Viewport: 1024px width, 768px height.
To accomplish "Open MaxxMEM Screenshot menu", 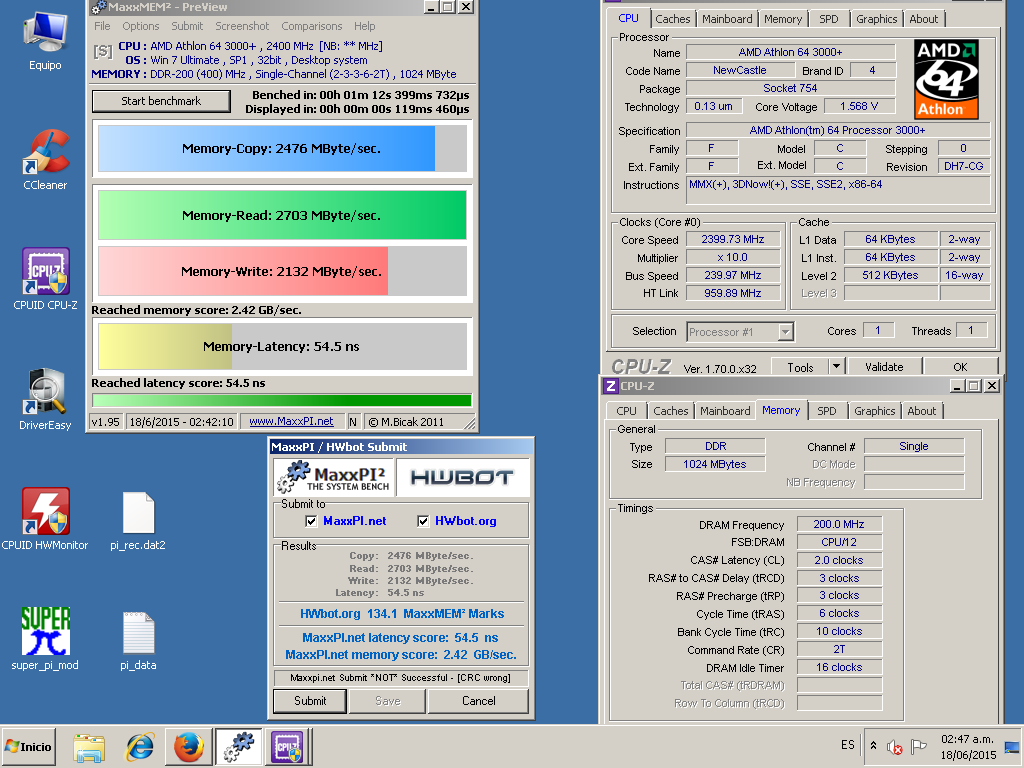I will 242,26.
